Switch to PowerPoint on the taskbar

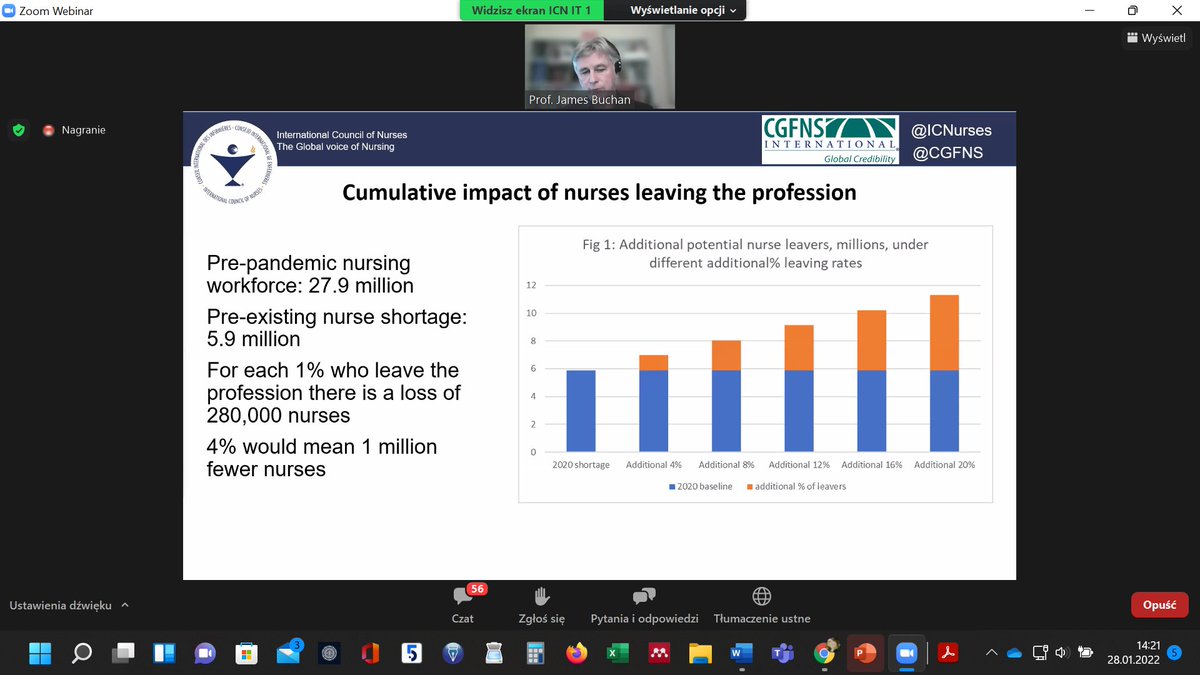[x=865, y=653]
